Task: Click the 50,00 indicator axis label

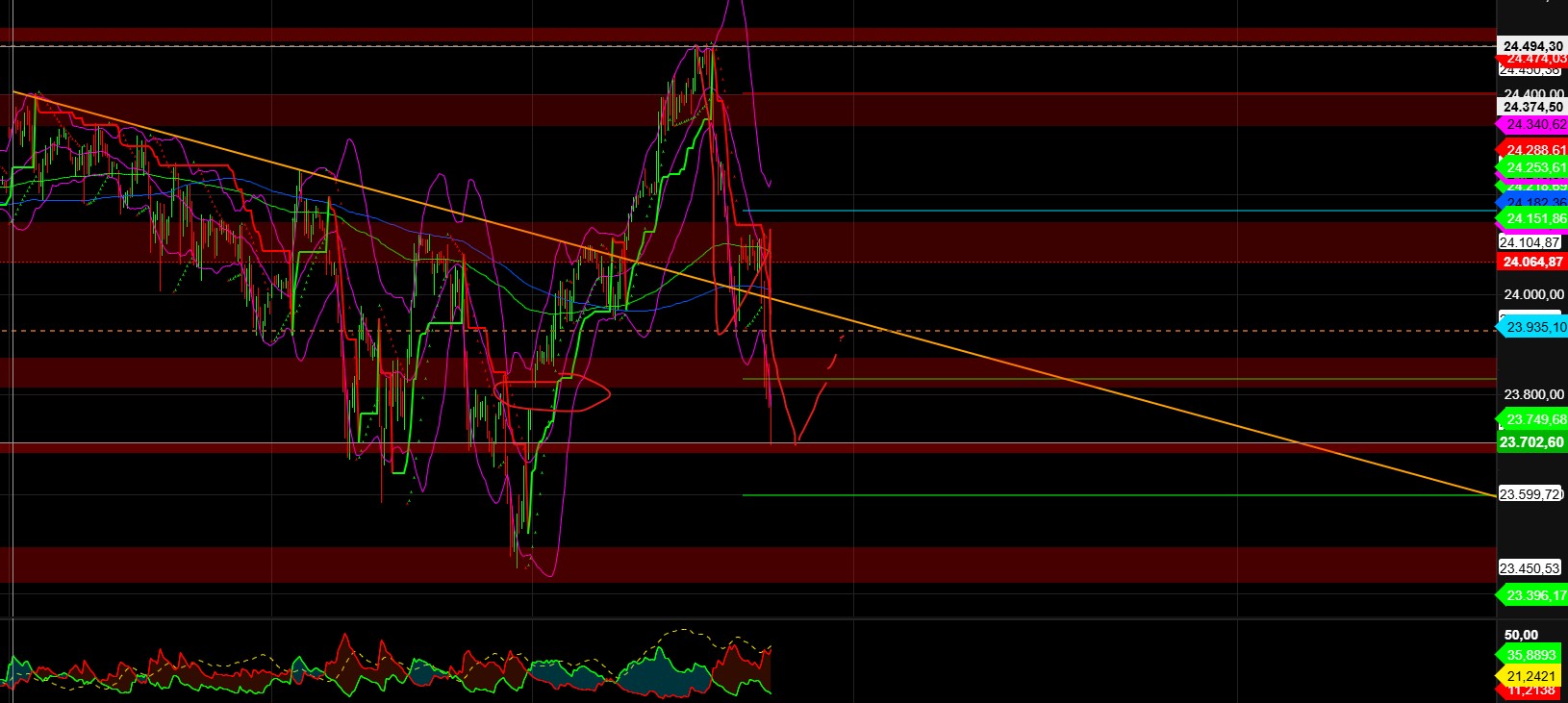Action: pos(1521,635)
